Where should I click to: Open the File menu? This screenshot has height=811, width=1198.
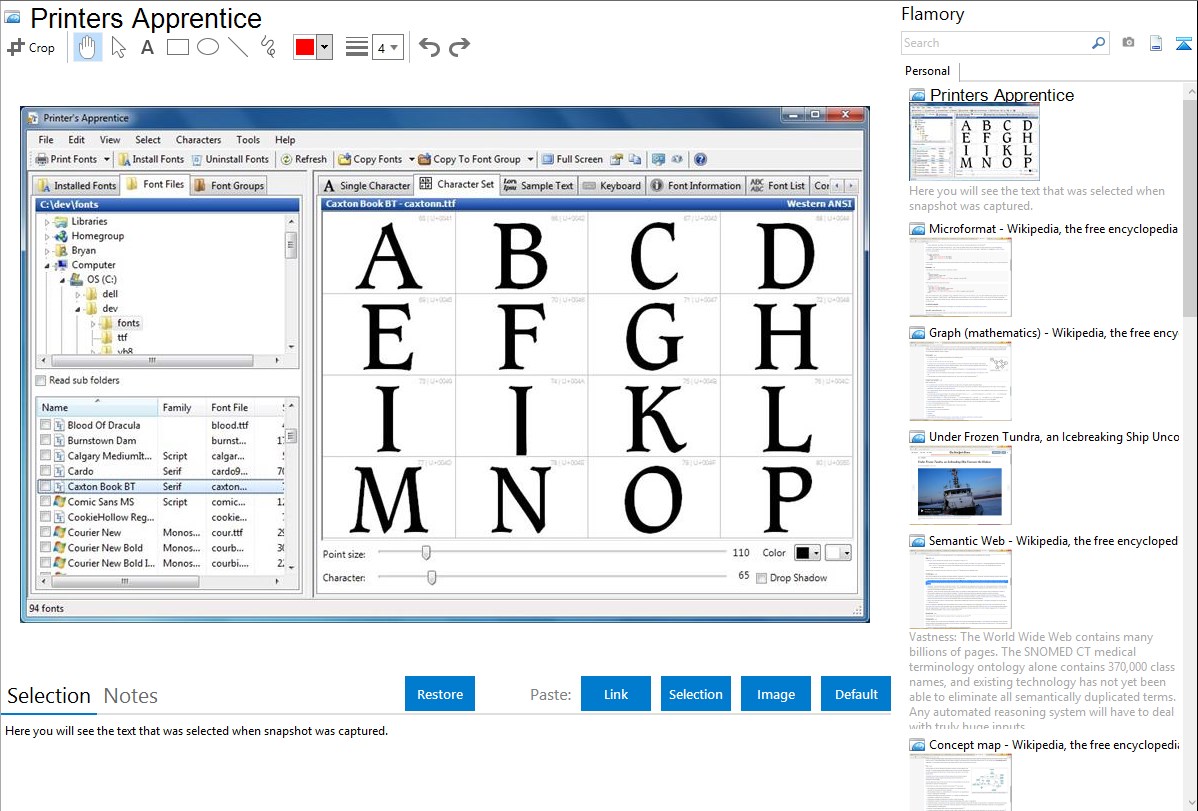tap(46, 140)
